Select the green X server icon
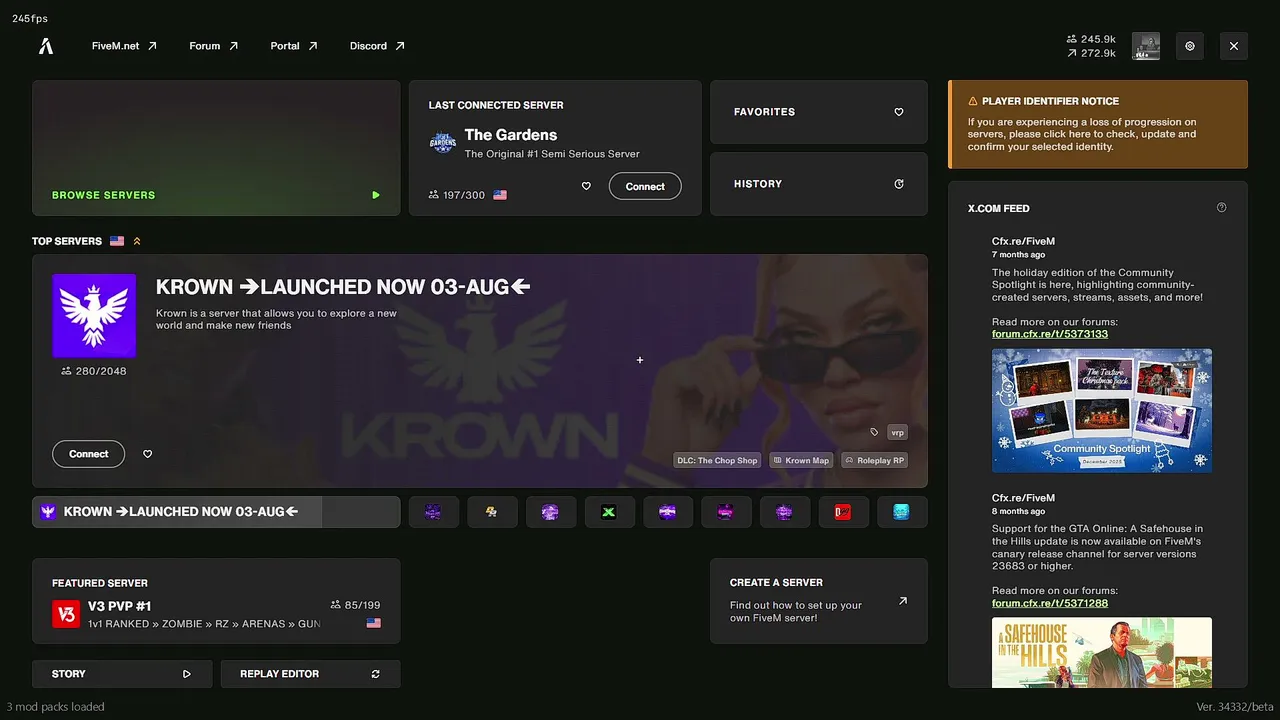 click(609, 512)
